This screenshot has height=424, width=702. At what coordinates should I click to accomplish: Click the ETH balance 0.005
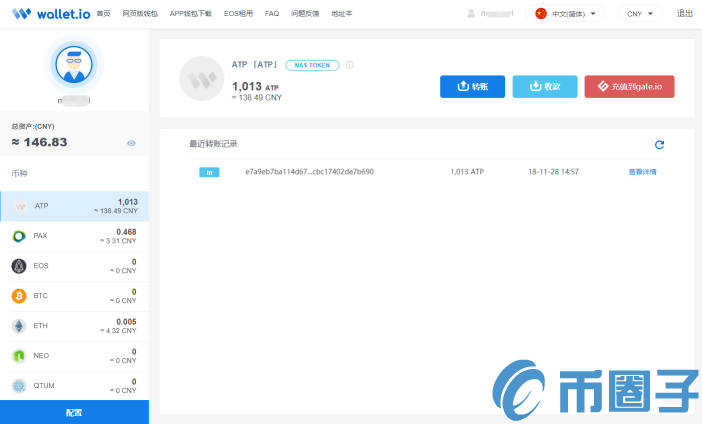pos(126,322)
